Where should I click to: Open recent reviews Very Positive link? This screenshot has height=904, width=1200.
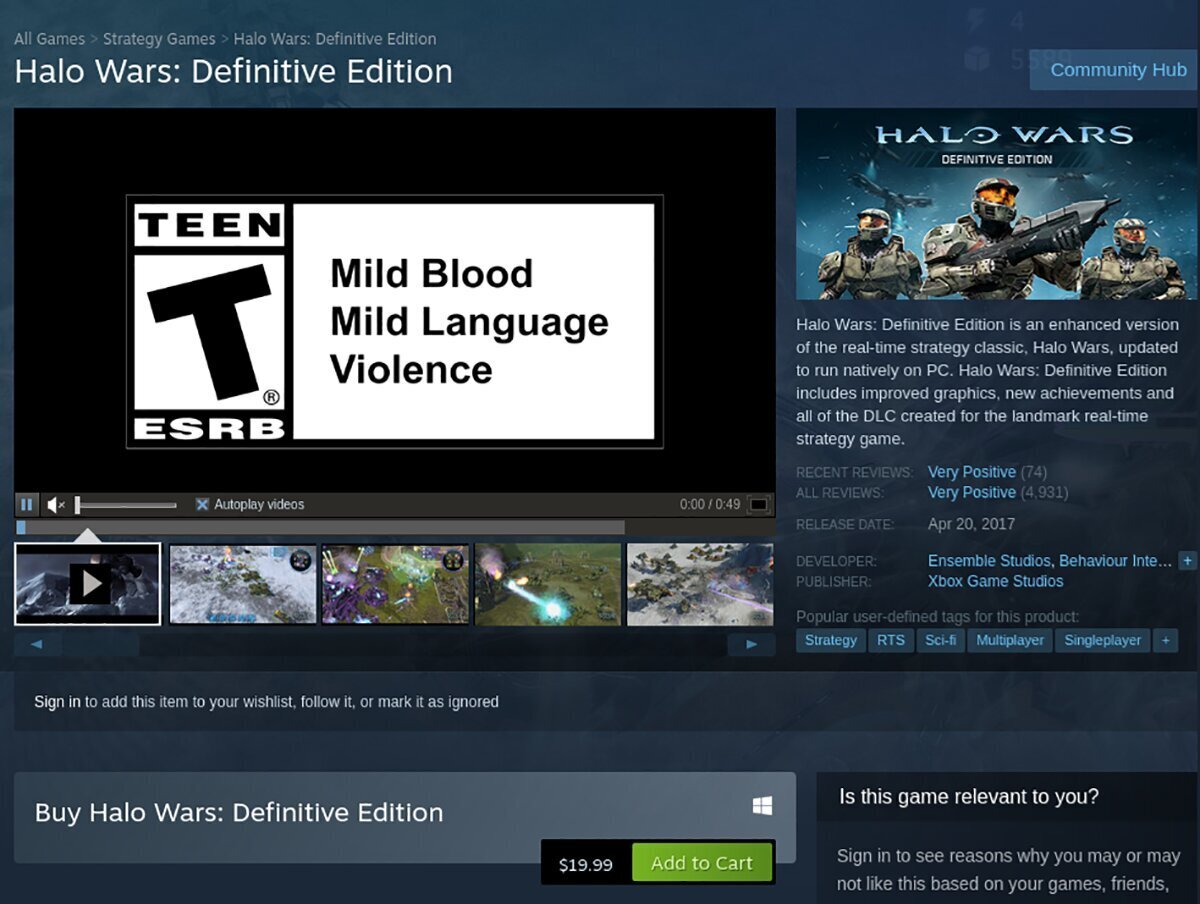pyautogui.click(x=972, y=472)
